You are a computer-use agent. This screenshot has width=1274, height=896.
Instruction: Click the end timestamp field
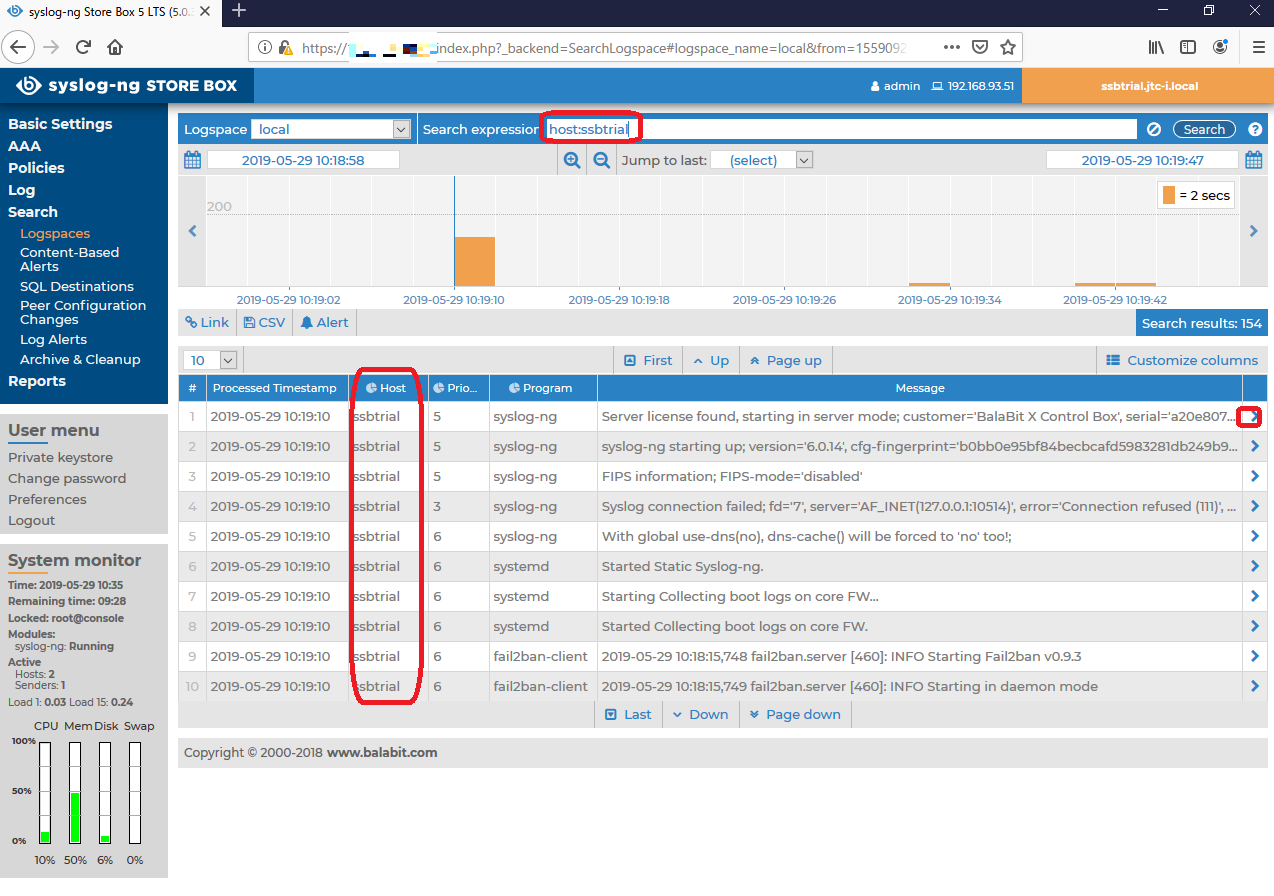coord(1142,160)
